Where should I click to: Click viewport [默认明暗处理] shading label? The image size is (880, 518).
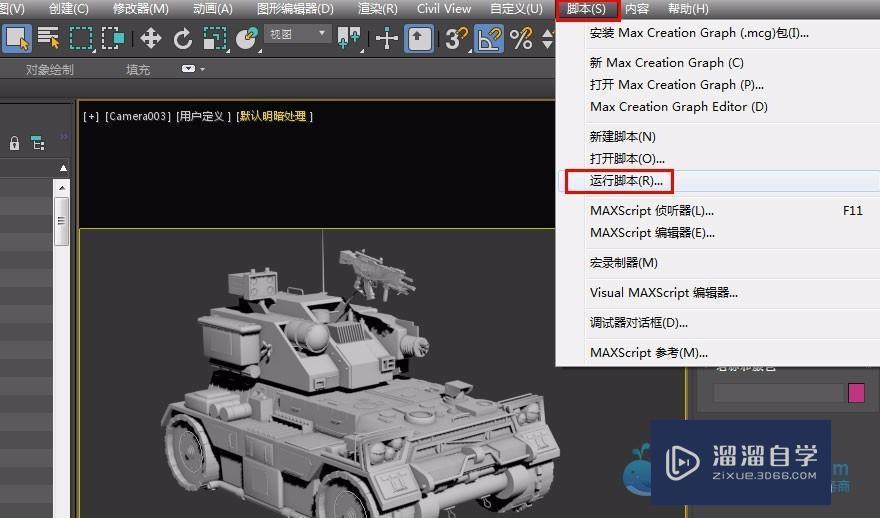pos(274,116)
